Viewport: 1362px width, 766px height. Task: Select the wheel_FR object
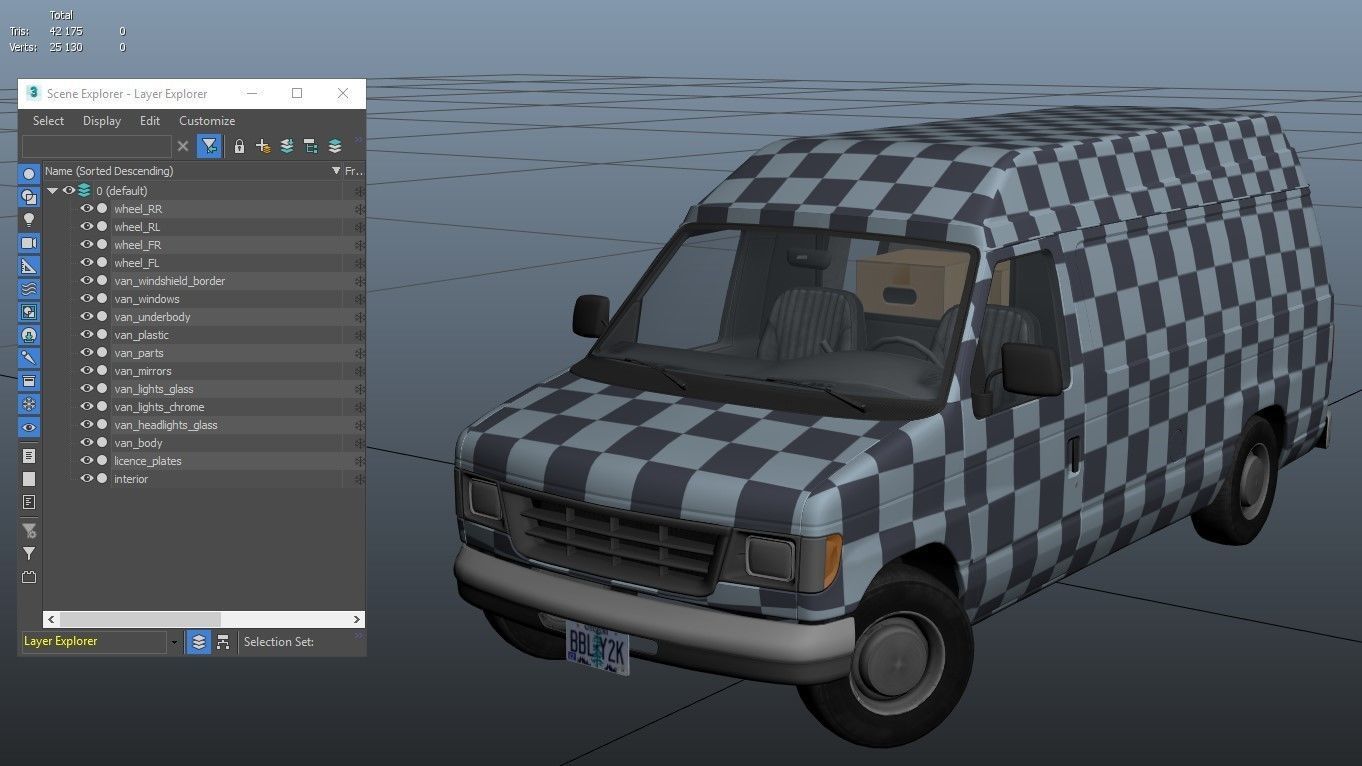(x=137, y=245)
